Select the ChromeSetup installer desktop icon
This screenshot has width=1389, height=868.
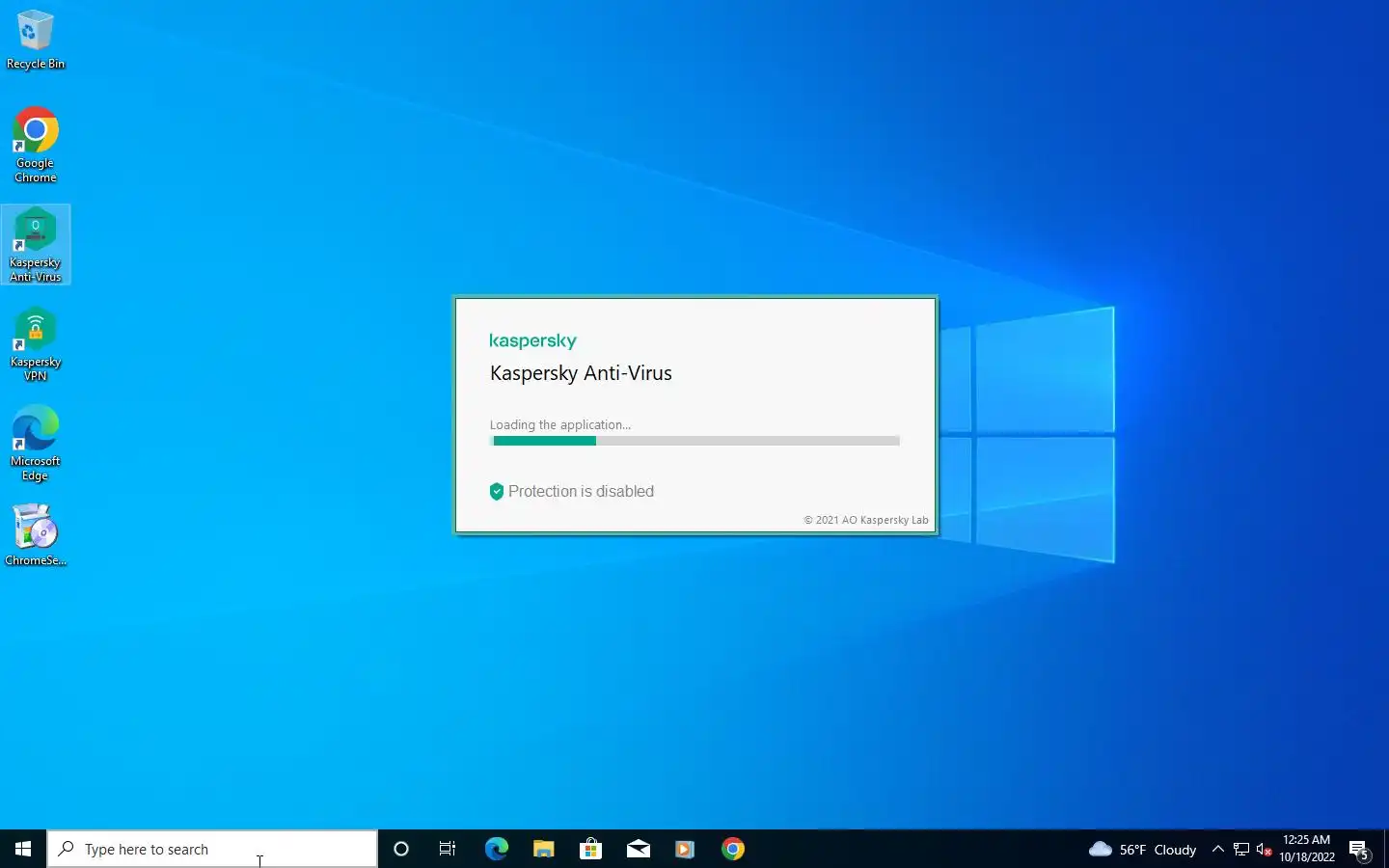(36, 535)
